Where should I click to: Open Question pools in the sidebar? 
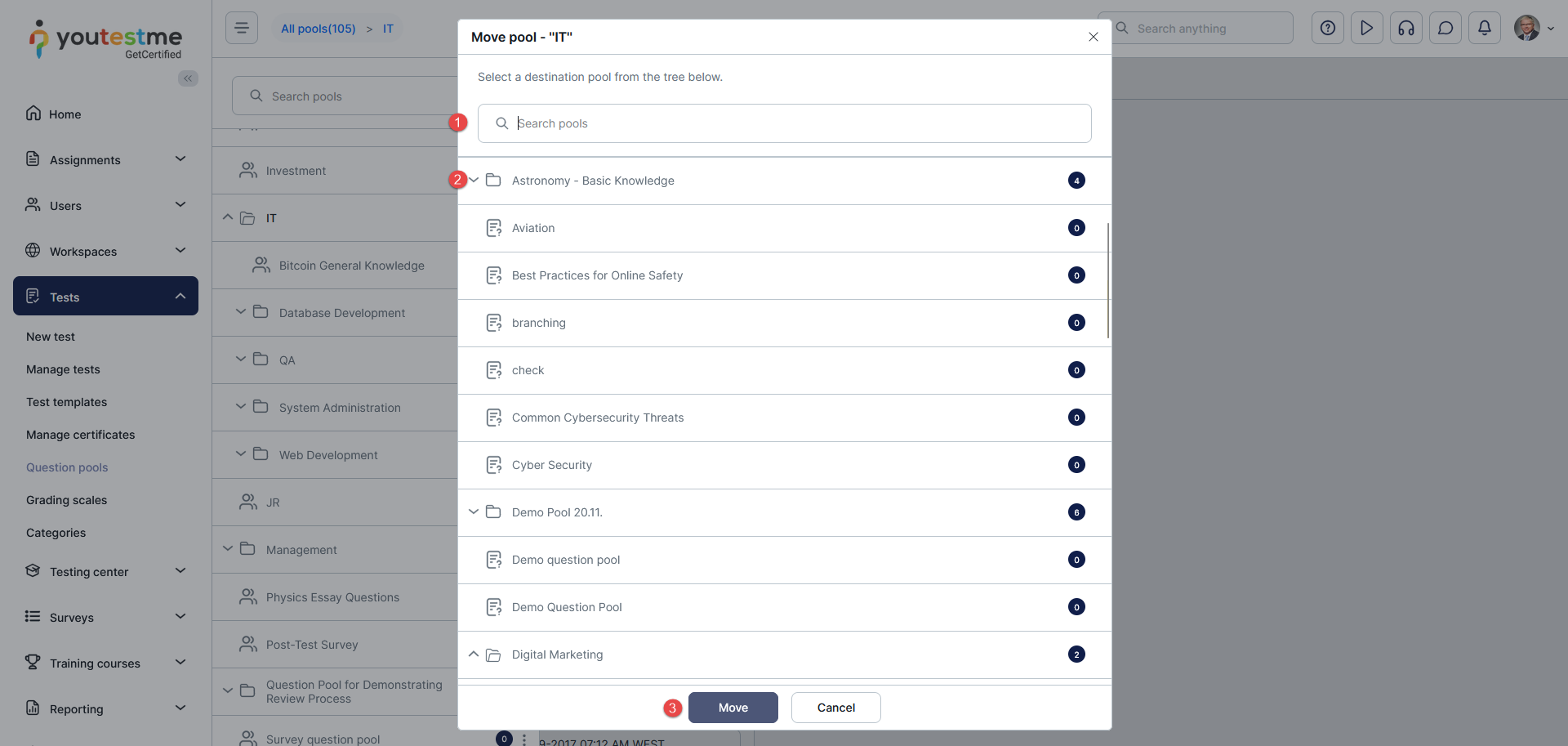[67, 467]
